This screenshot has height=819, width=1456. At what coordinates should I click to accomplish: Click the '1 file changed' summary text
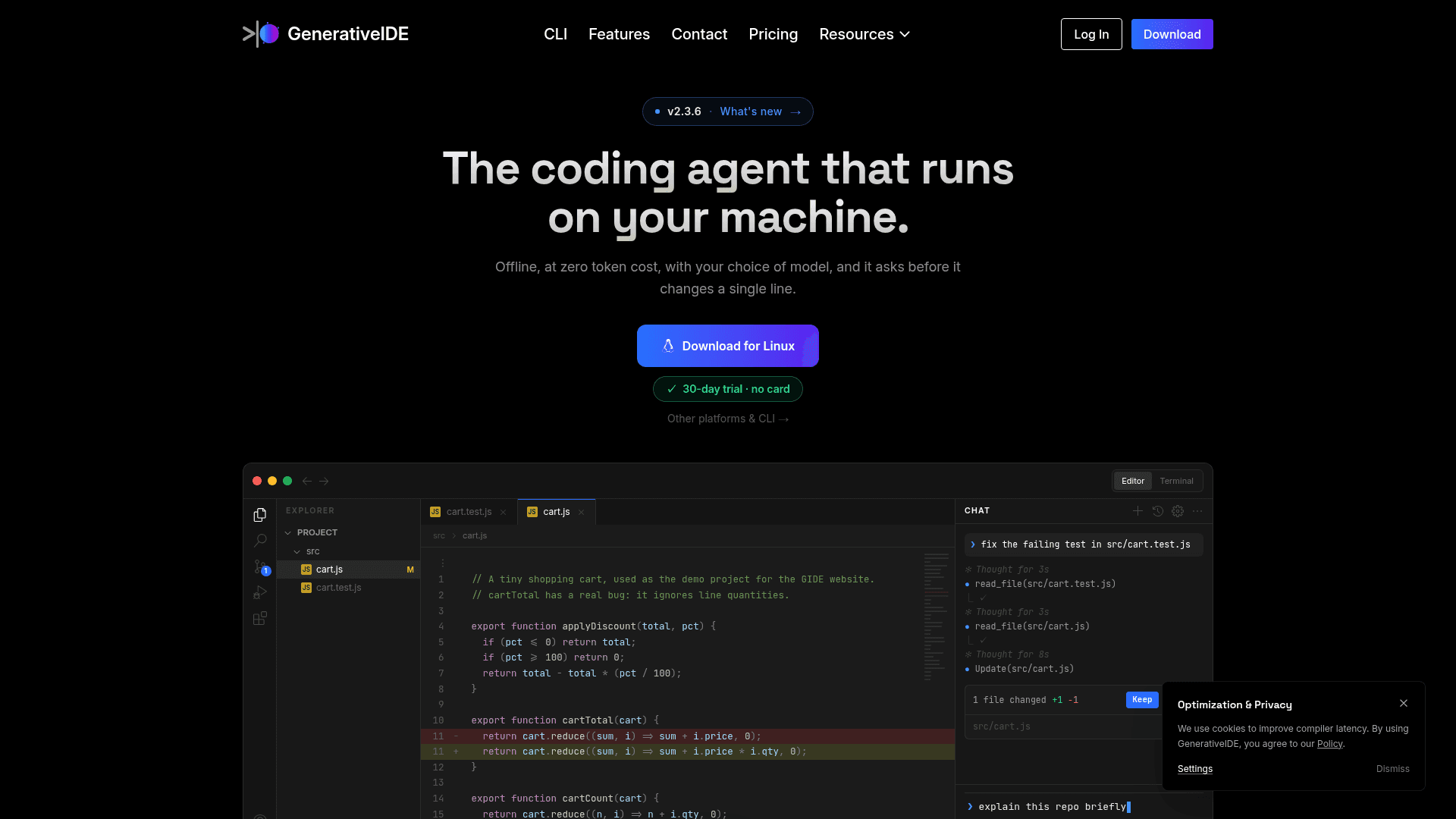coord(1009,700)
